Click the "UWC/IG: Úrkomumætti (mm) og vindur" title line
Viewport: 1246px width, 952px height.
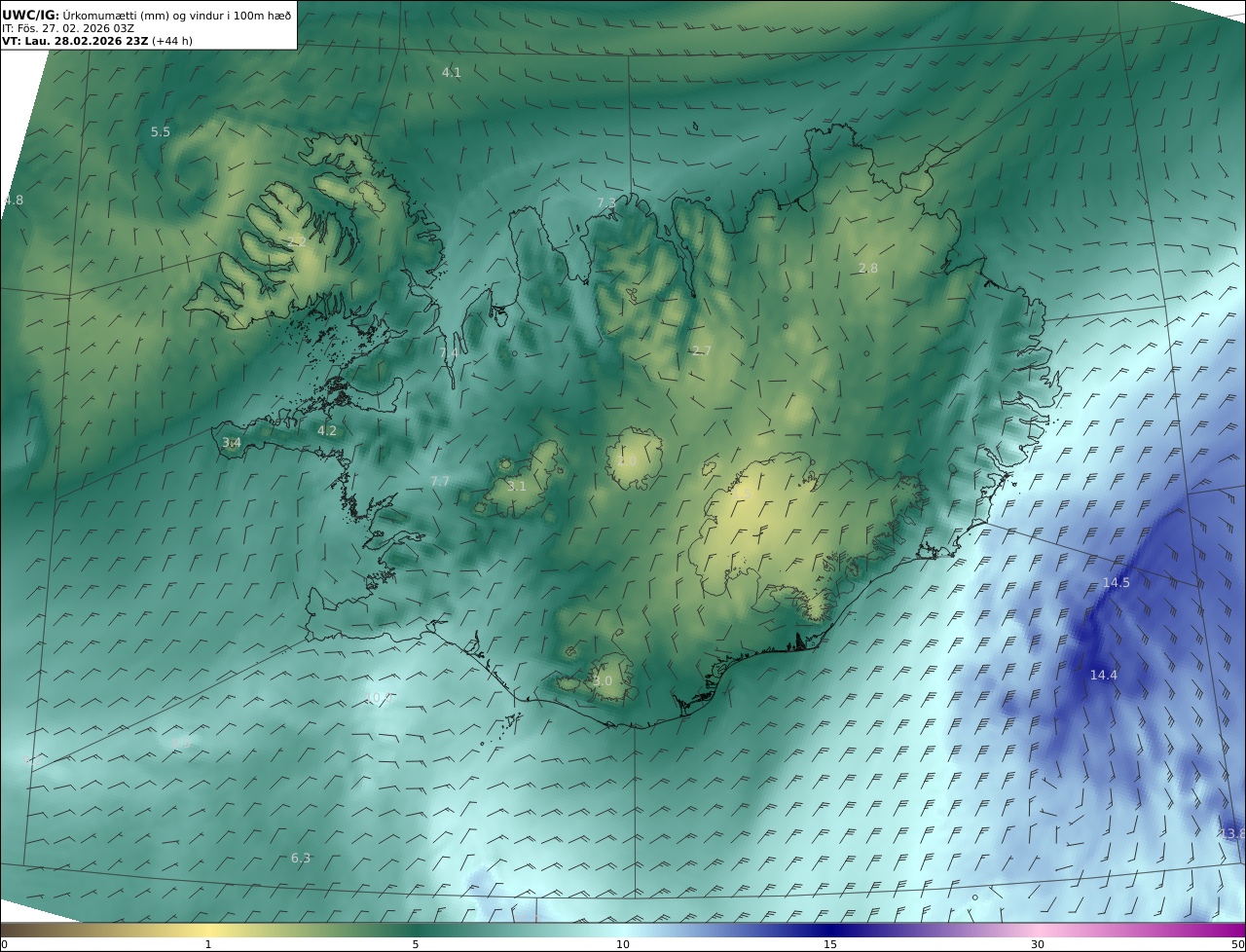click(147, 15)
